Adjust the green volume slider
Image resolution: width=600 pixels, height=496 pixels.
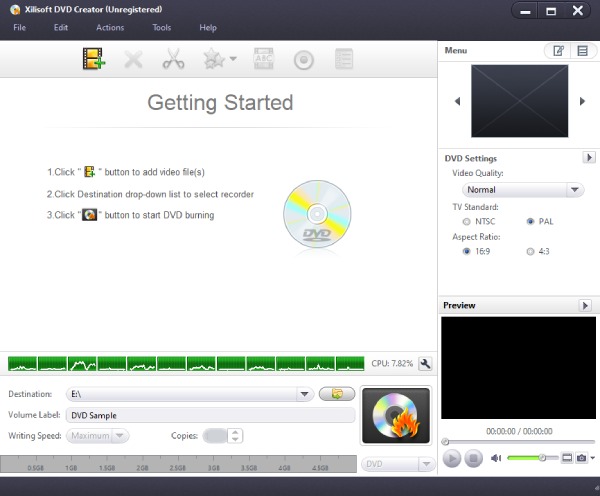532,458
